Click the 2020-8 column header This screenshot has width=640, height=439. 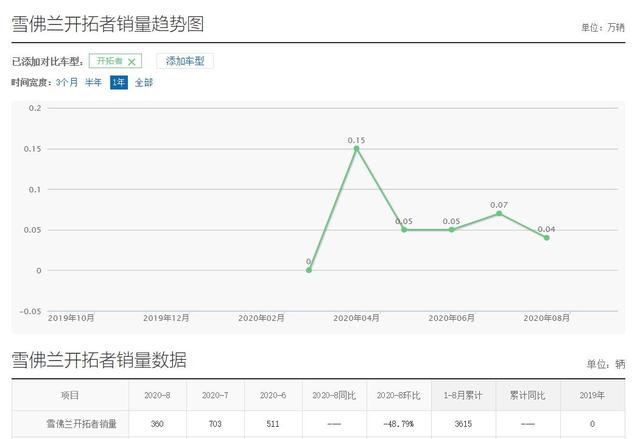(x=157, y=395)
